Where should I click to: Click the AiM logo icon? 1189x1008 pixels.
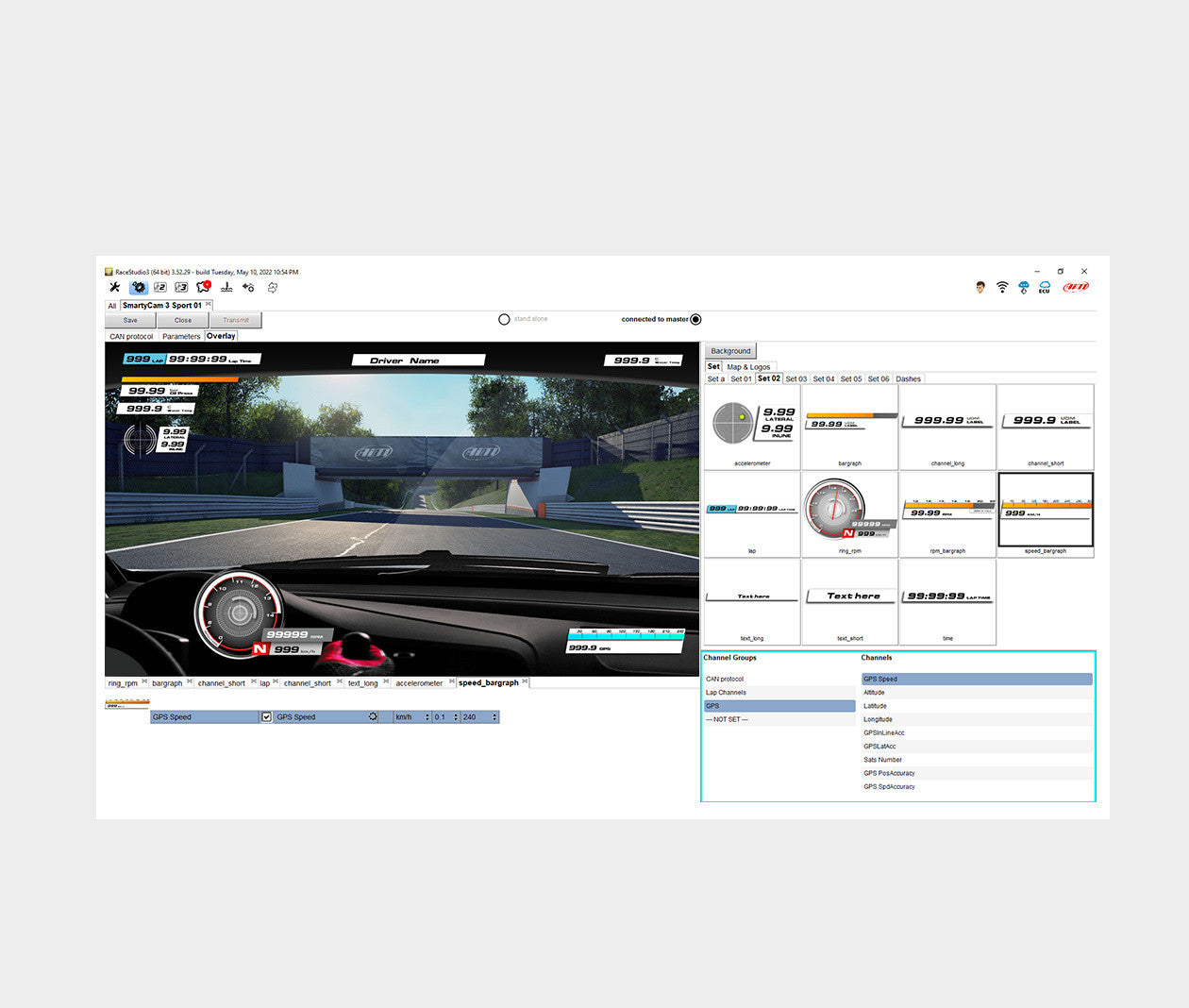pyautogui.click(x=1076, y=287)
